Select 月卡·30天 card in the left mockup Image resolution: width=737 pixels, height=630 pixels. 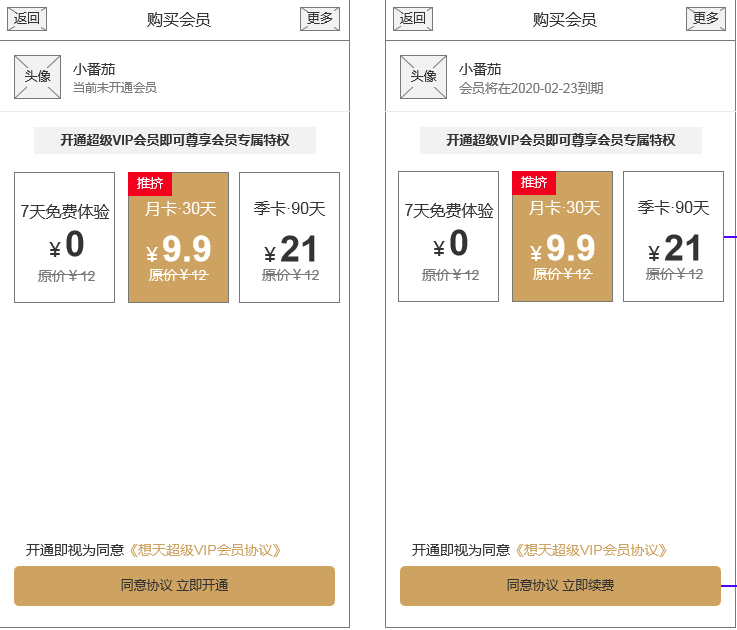click(179, 237)
